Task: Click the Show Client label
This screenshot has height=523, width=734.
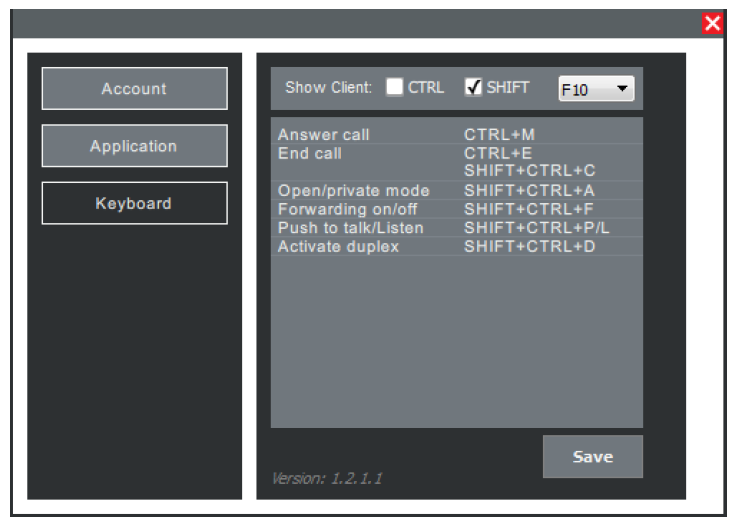Action: (328, 88)
